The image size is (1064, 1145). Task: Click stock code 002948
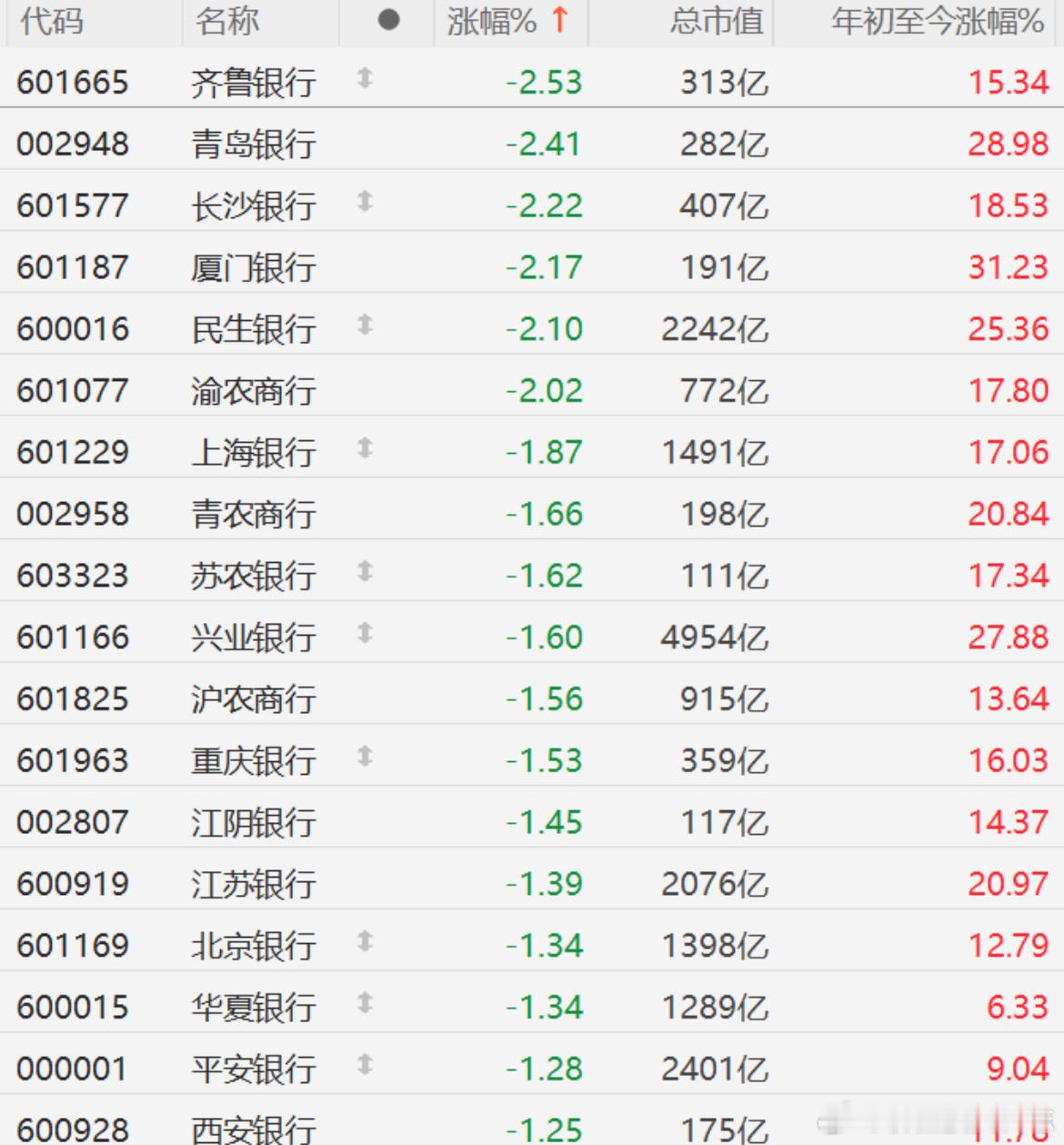tap(73, 145)
